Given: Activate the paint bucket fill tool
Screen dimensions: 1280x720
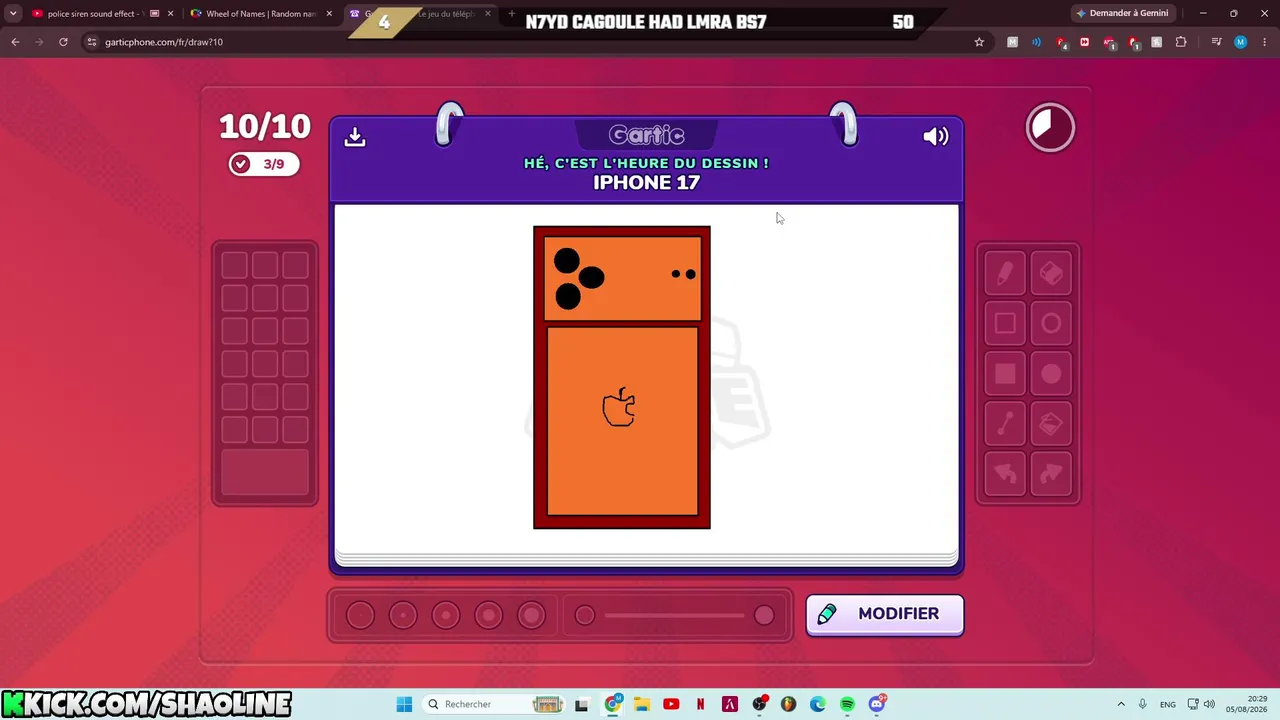Looking at the screenshot, I should [x=1051, y=424].
